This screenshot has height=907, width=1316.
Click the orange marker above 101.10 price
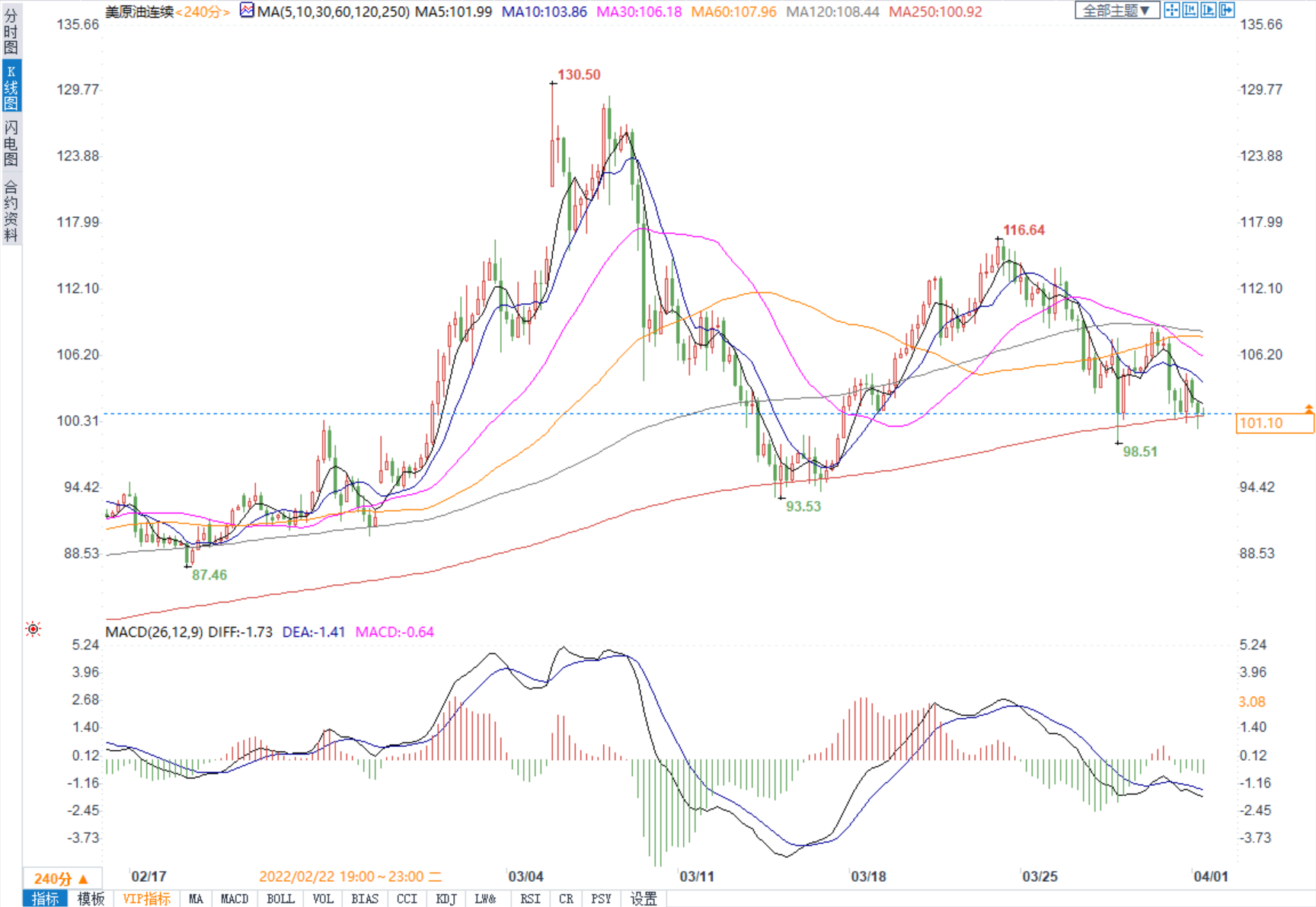(1308, 409)
